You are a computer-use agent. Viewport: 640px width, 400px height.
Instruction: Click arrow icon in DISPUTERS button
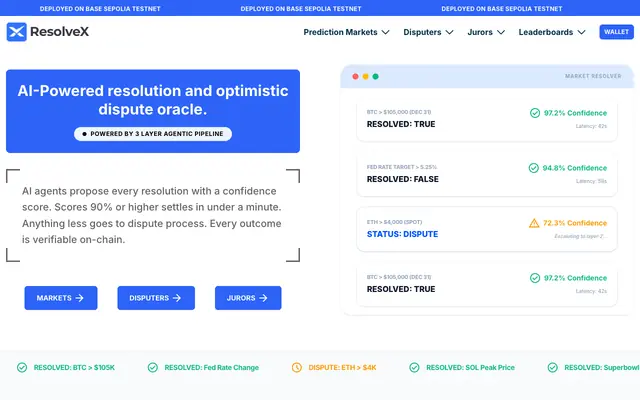[177, 298]
